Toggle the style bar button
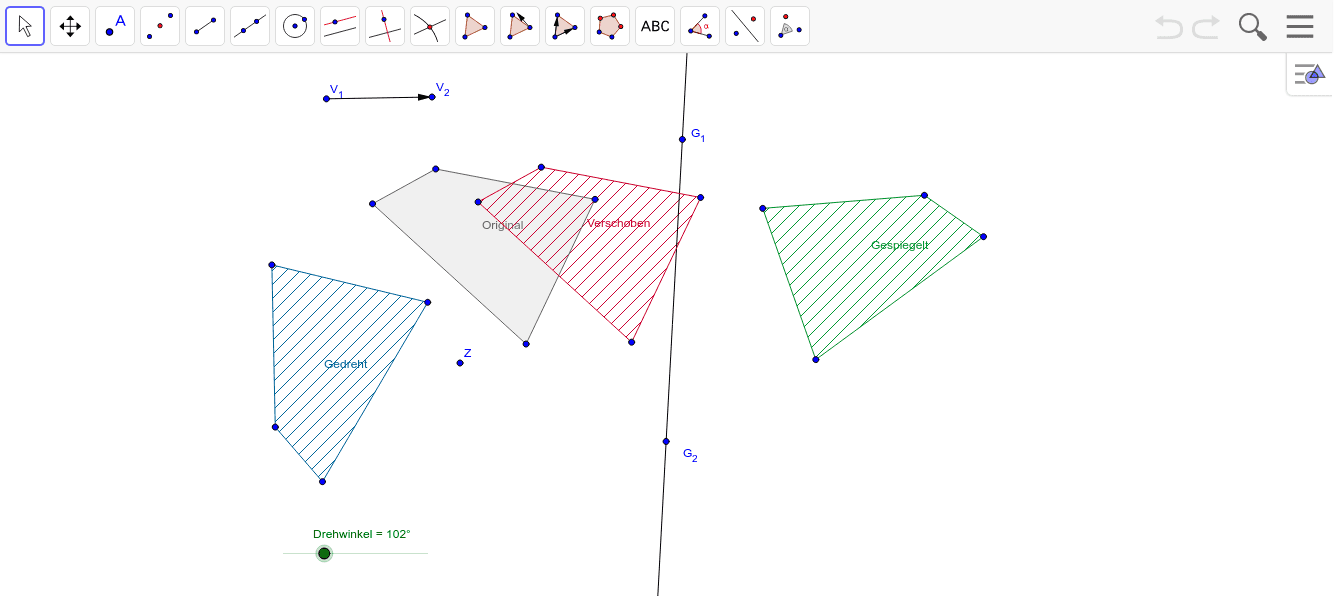Viewport: 1334px width, 598px height. click(1309, 74)
